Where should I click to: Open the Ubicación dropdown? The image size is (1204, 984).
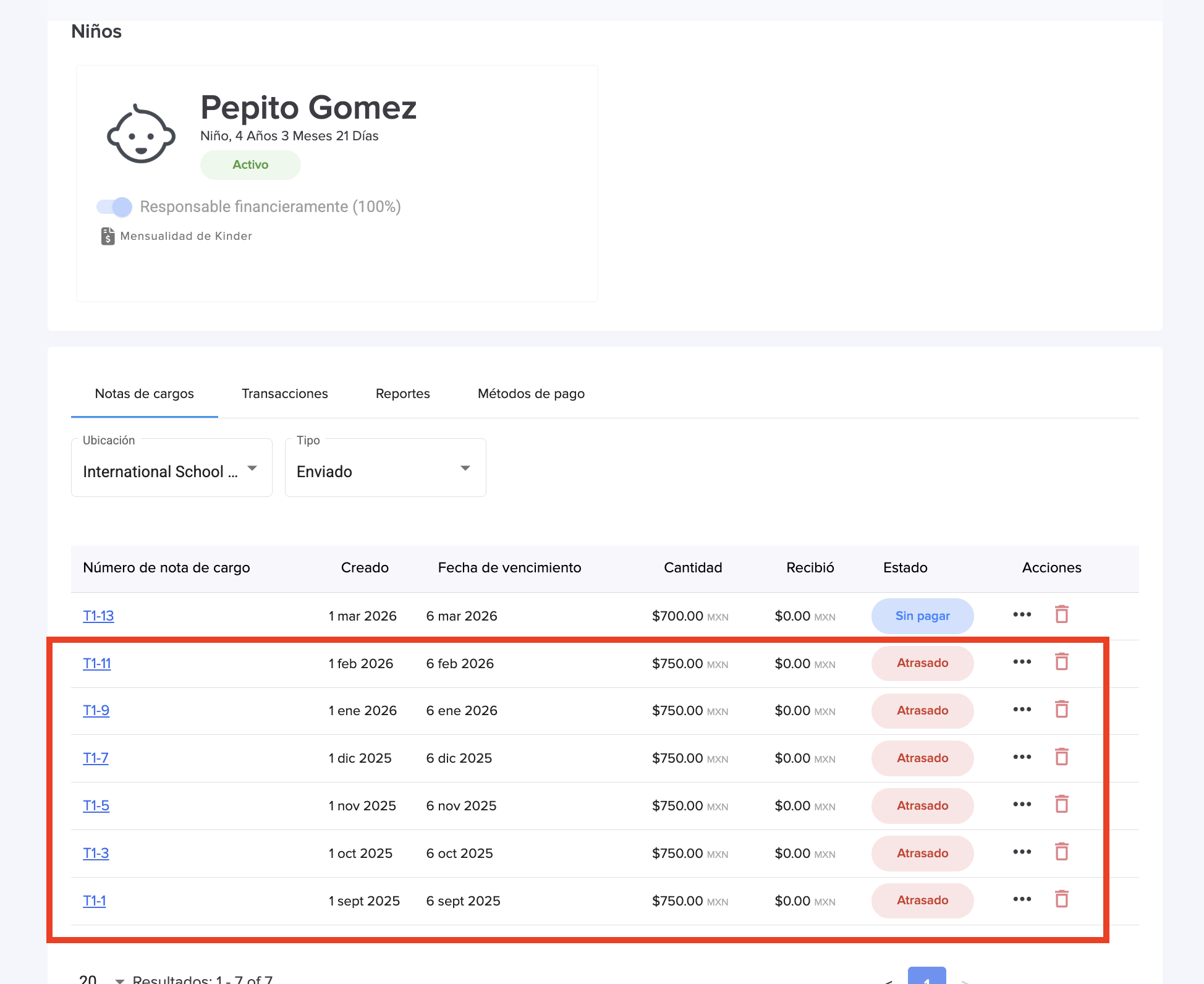171,469
